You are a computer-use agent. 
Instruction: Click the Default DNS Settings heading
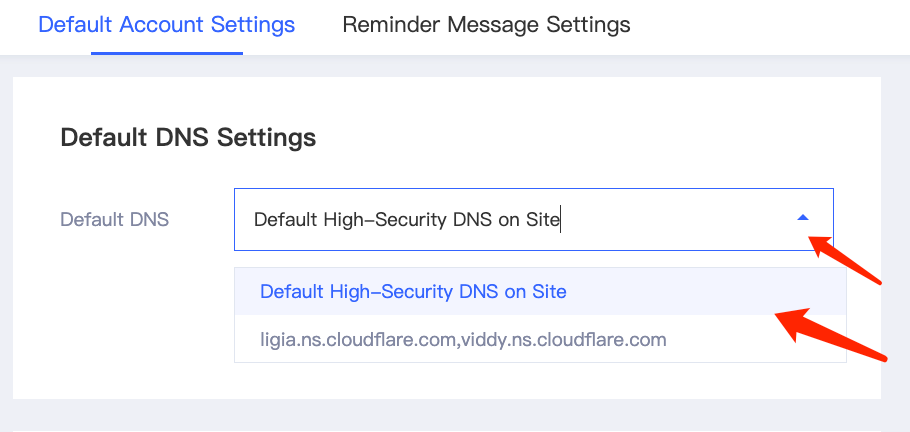pyautogui.click(x=188, y=137)
